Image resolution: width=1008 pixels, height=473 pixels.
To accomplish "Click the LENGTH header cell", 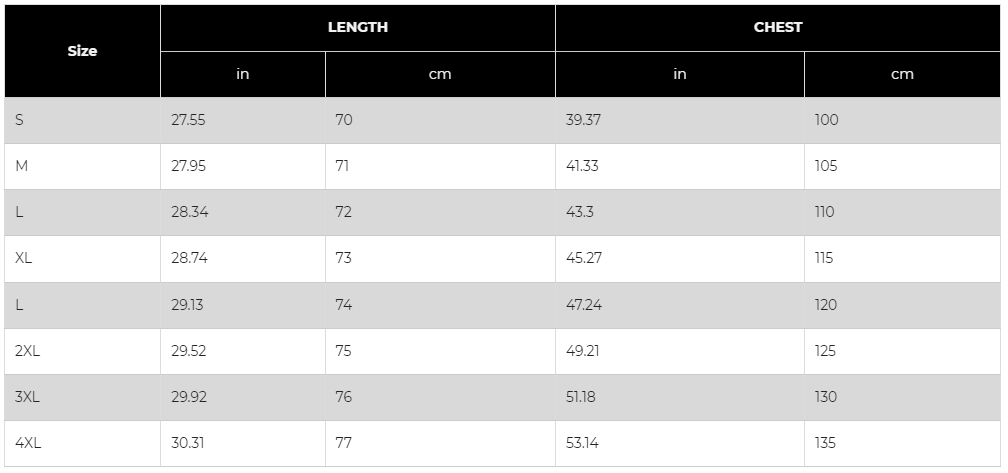I will point(357,28).
